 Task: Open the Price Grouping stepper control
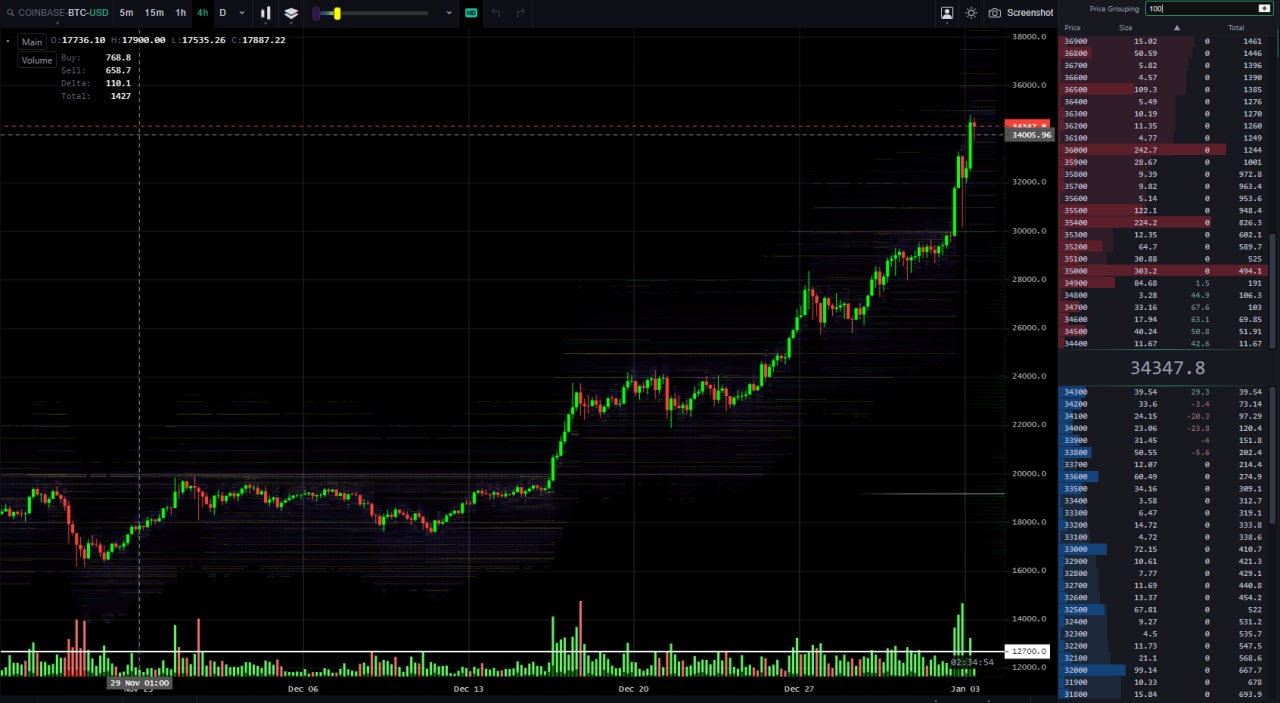coord(1263,8)
